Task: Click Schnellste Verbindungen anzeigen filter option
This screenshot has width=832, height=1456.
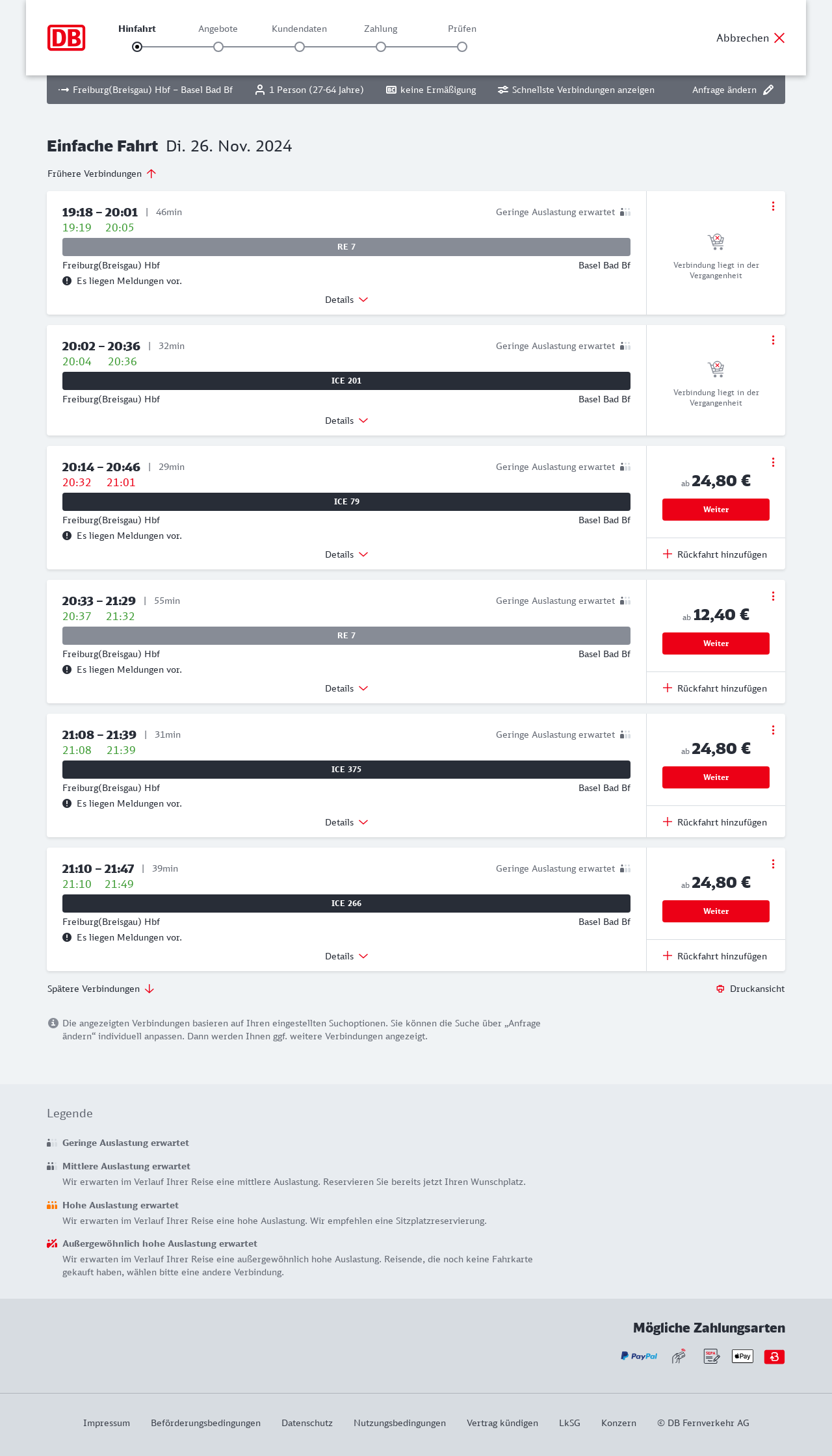Action: (x=576, y=90)
